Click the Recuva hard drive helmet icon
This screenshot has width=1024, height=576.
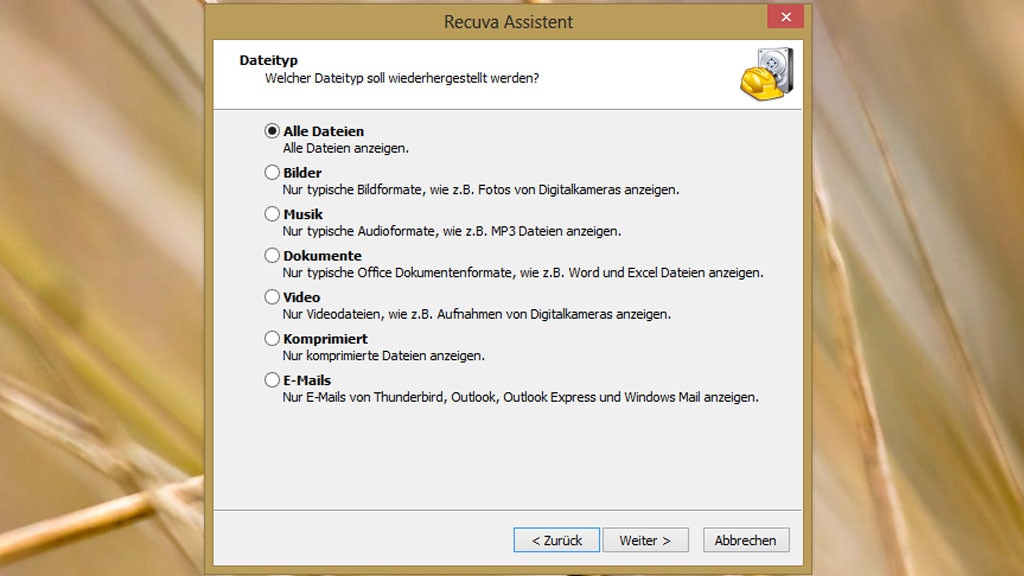point(766,74)
